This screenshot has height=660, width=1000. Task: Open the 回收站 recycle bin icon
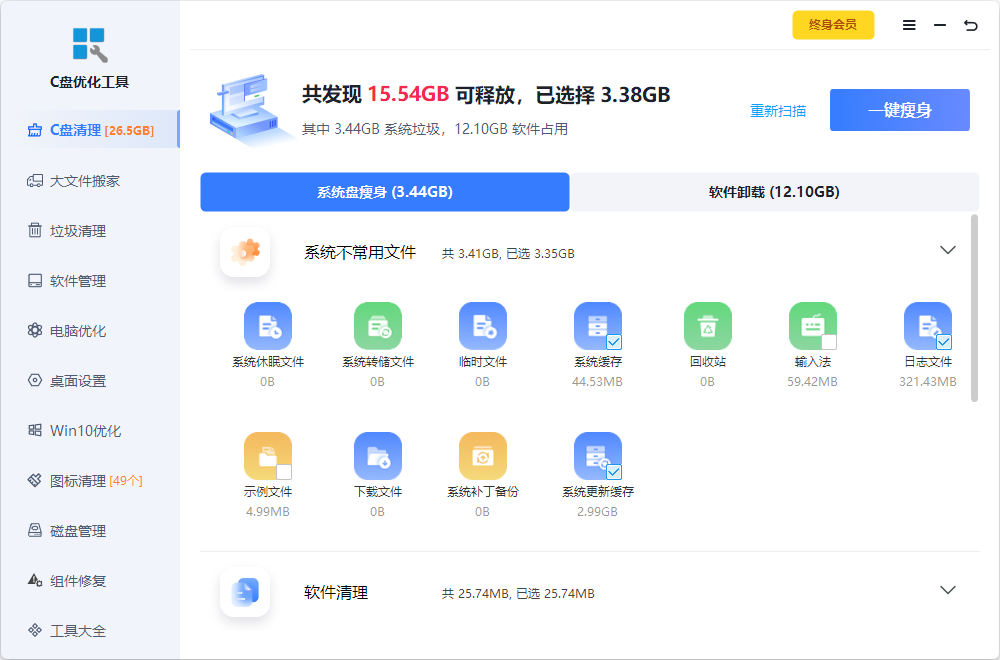(708, 326)
